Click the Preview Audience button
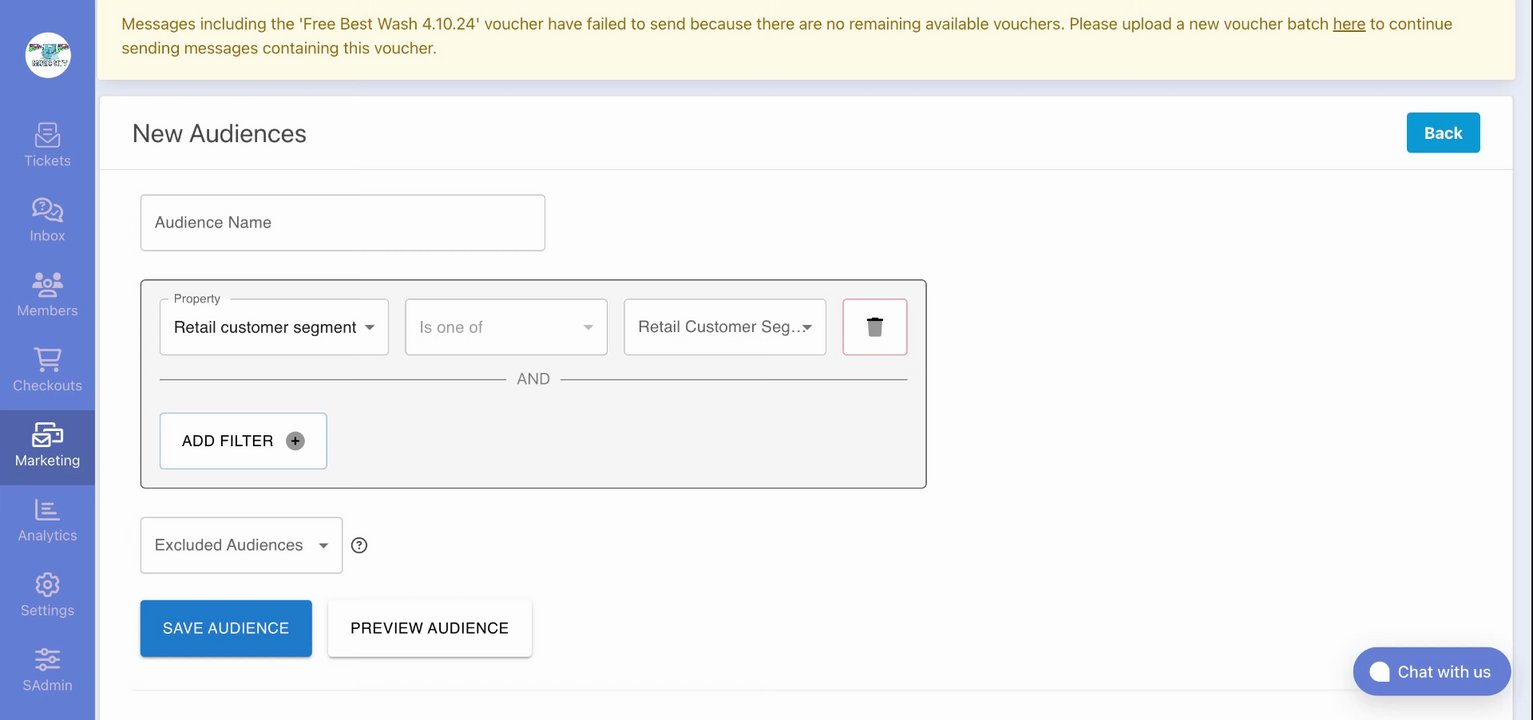Image resolution: width=1533 pixels, height=720 pixels. coord(429,628)
